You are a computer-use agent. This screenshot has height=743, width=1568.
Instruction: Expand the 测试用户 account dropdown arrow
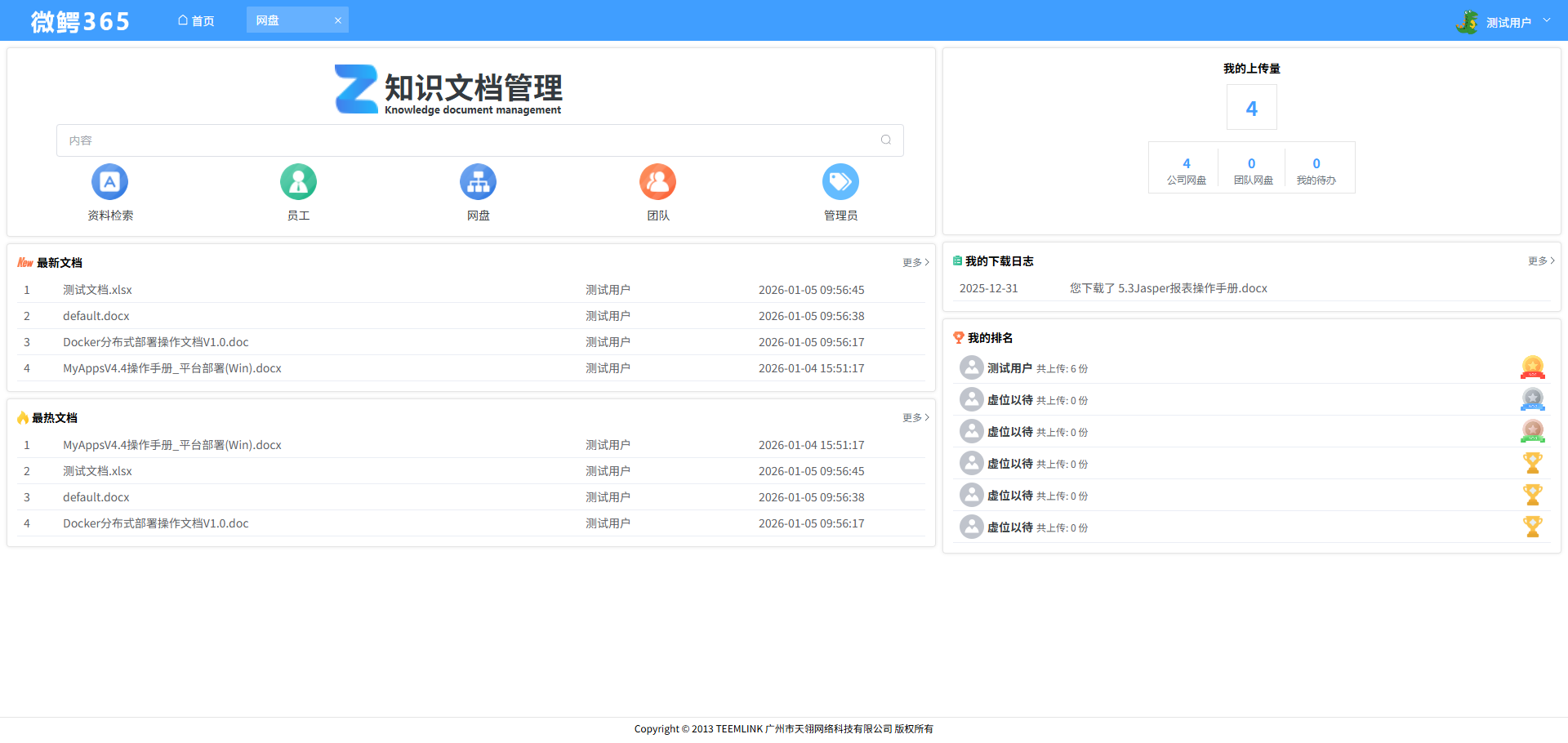1547,20
